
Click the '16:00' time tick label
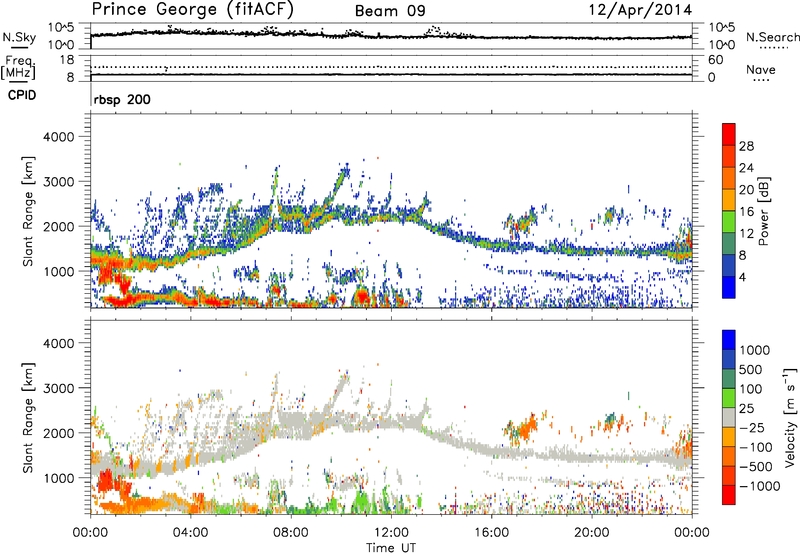pyautogui.click(x=491, y=533)
